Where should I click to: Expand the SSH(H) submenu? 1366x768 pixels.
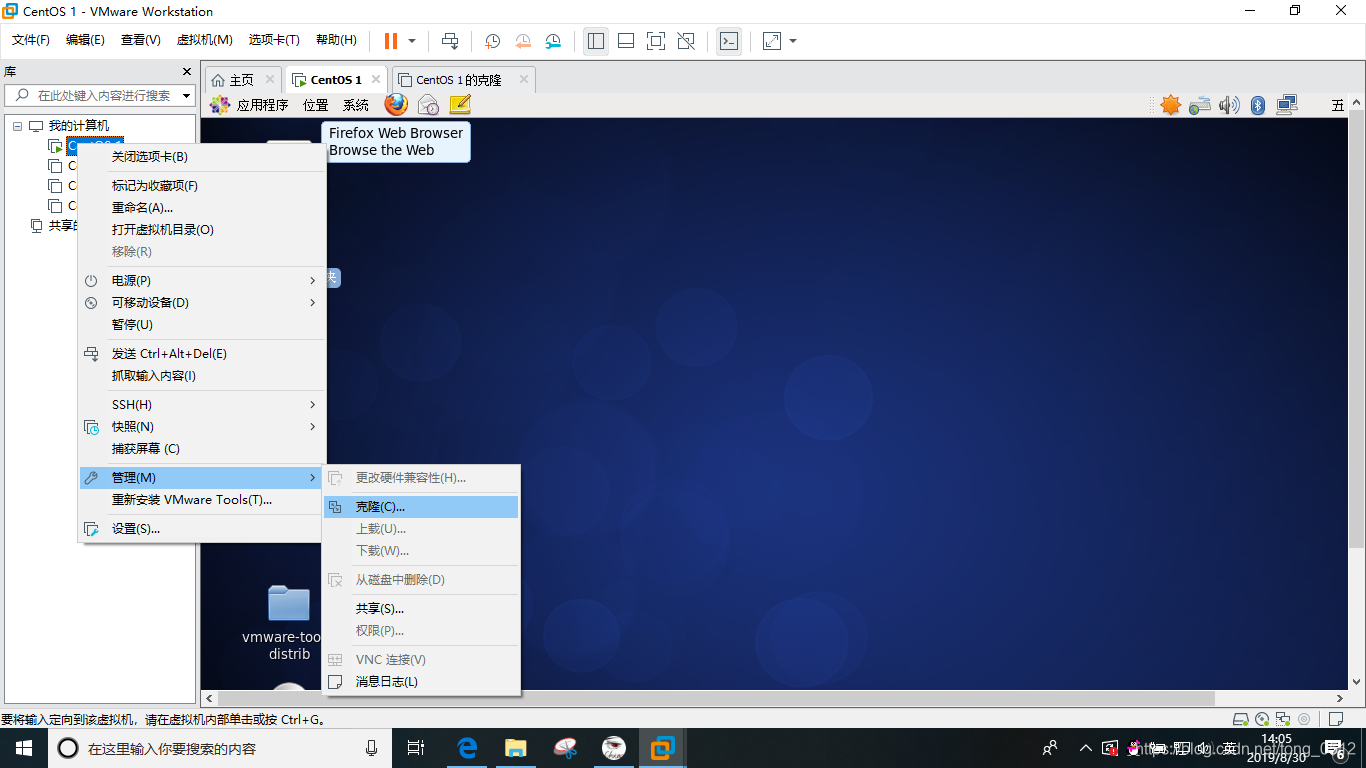[202, 405]
